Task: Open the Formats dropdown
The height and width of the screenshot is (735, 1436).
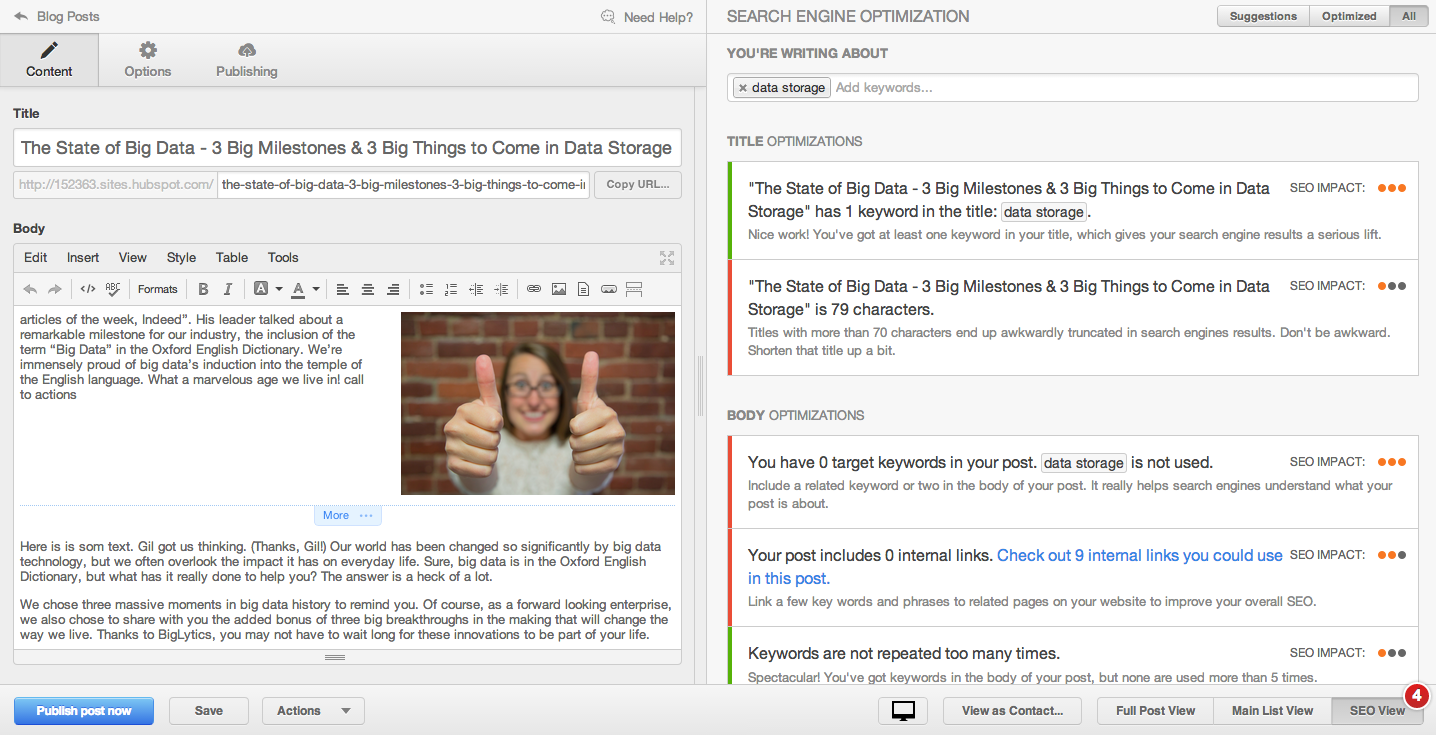Action: tap(158, 289)
